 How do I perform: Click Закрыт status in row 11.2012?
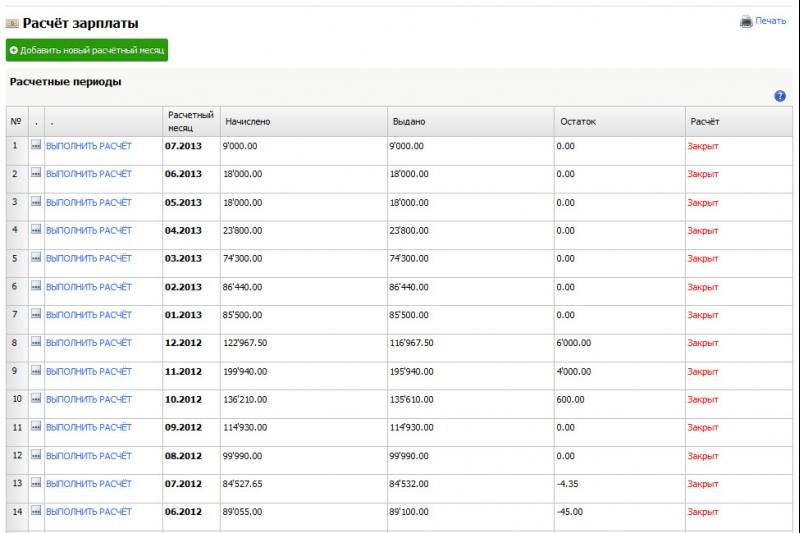pos(703,372)
